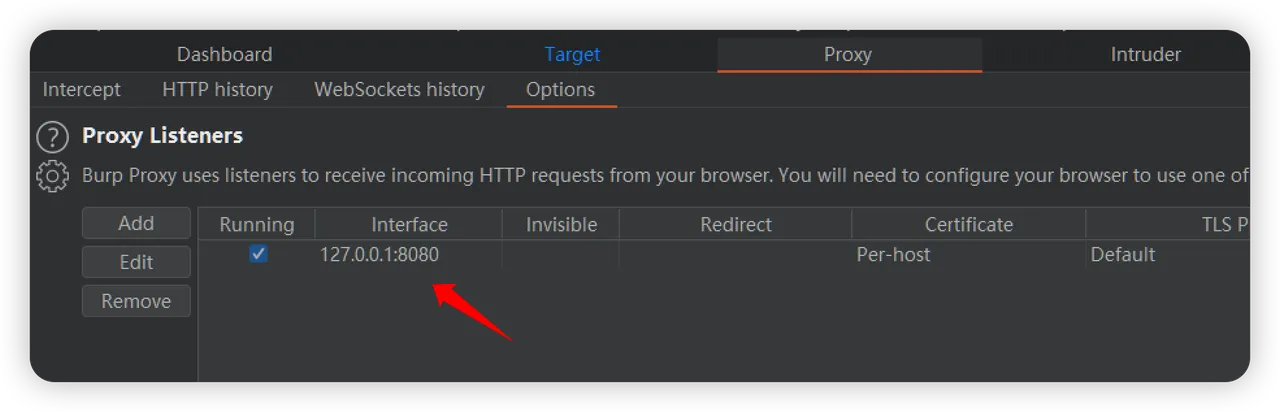Select the Proxy tab

pos(848,54)
